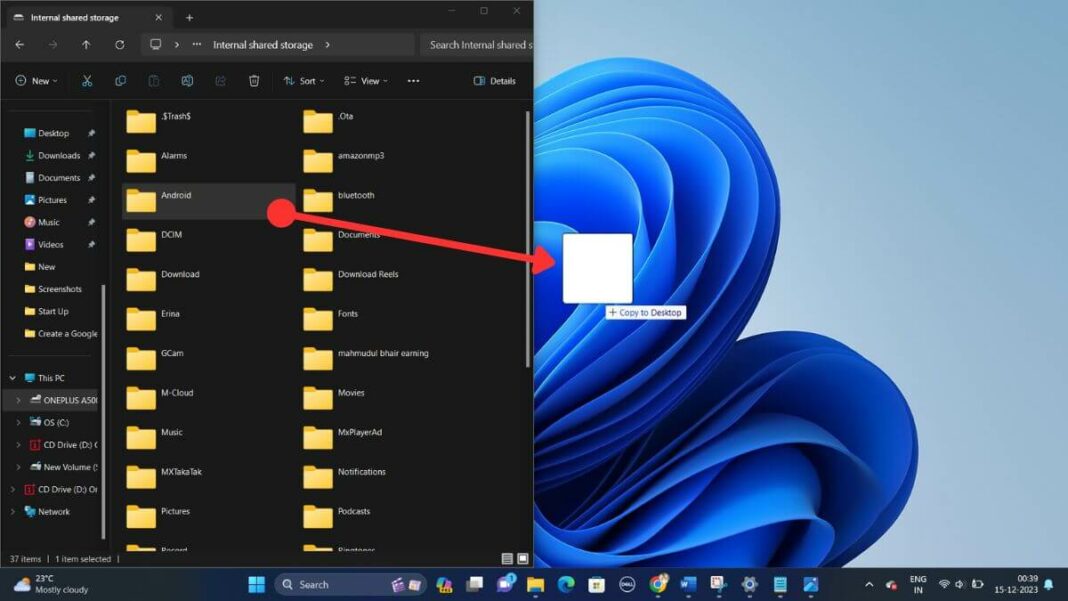This screenshot has width=1068, height=601.
Task: Open the Details pane via its toolbar icon
Action: click(x=490, y=81)
